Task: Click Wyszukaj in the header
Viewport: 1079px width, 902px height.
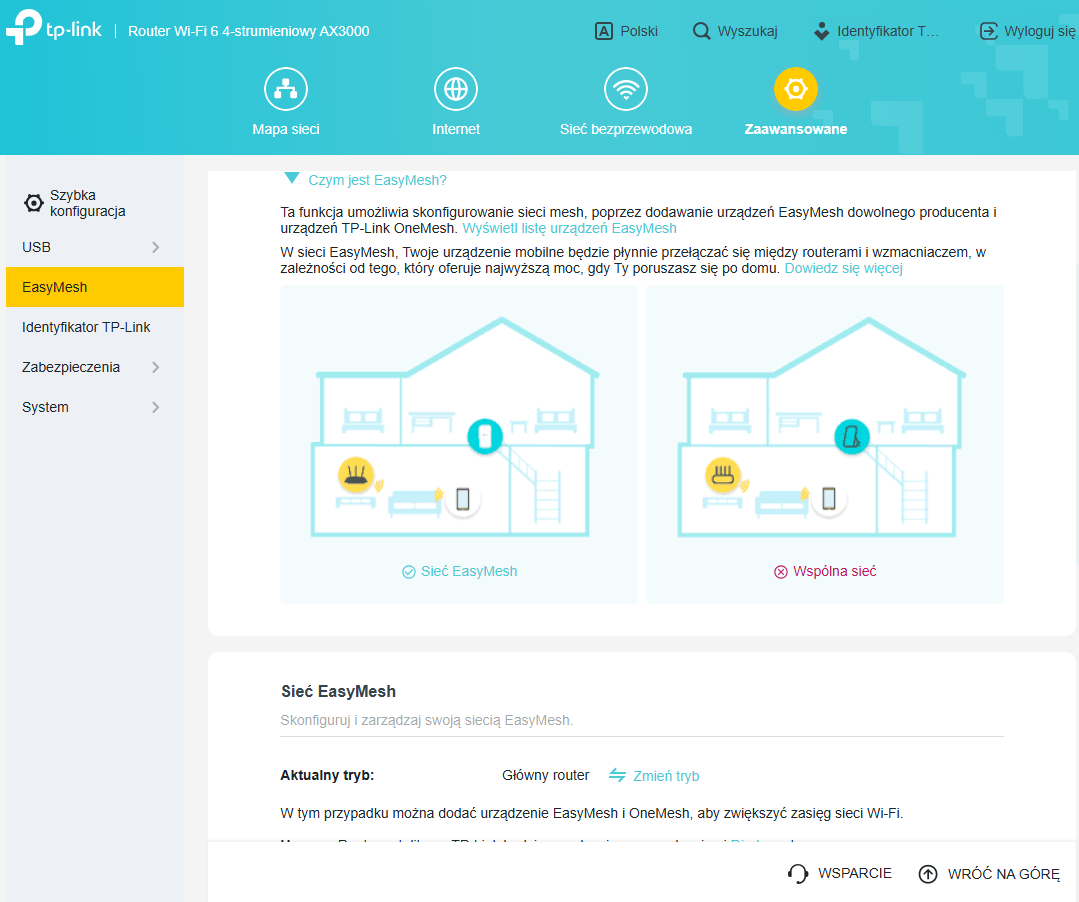Action: (735, 31)
